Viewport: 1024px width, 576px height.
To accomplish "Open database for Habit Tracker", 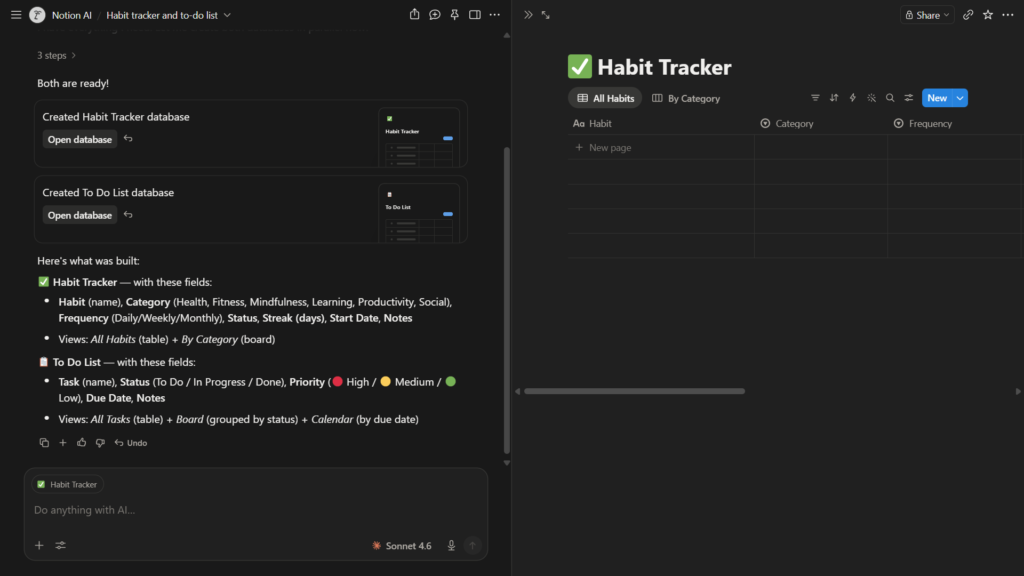I will [80, 139].
